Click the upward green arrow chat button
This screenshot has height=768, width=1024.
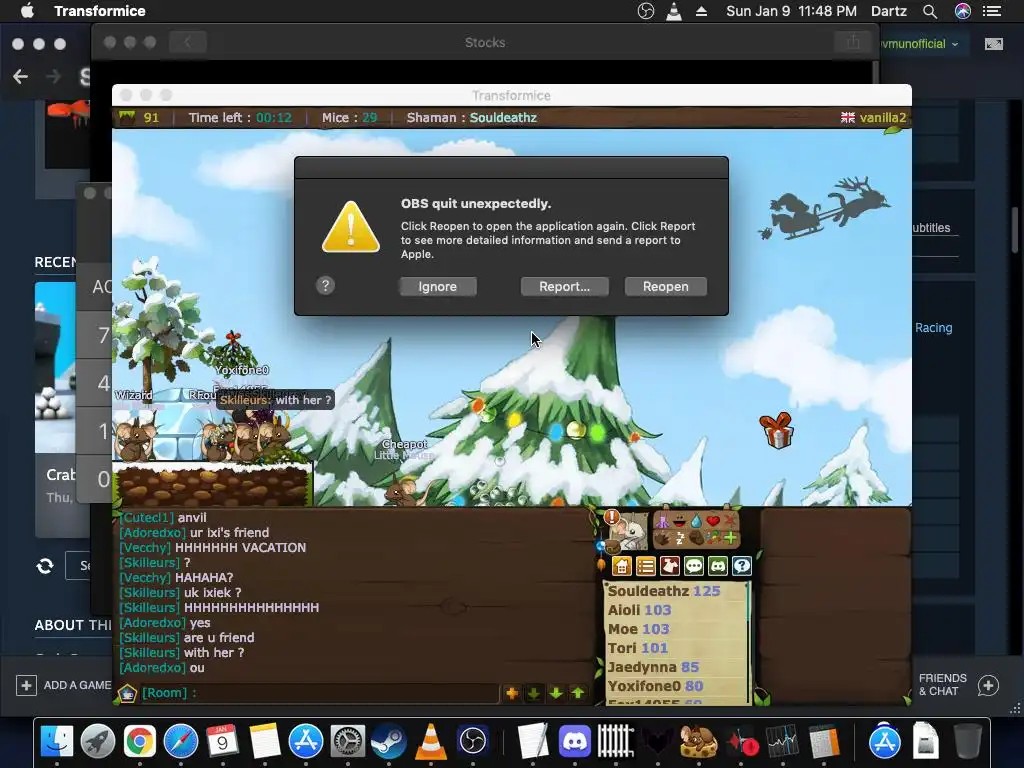pos(578,693)
